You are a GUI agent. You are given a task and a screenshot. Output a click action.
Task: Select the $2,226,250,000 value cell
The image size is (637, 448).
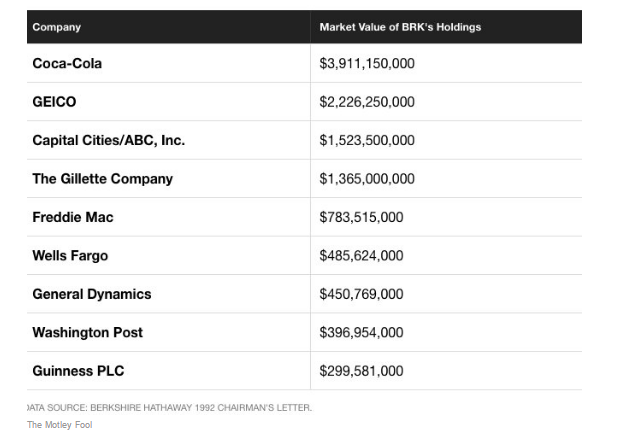click(x=367, y=102)
